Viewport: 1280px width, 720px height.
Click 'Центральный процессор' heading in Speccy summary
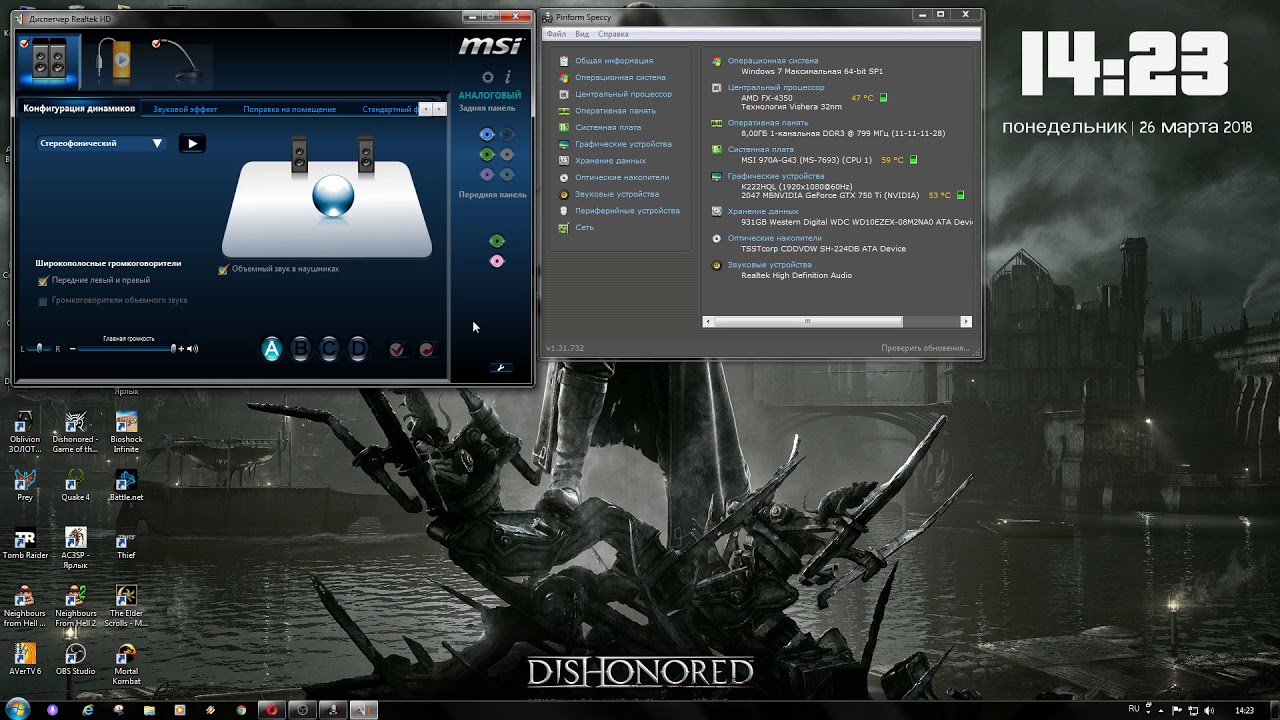pos(776,87)
